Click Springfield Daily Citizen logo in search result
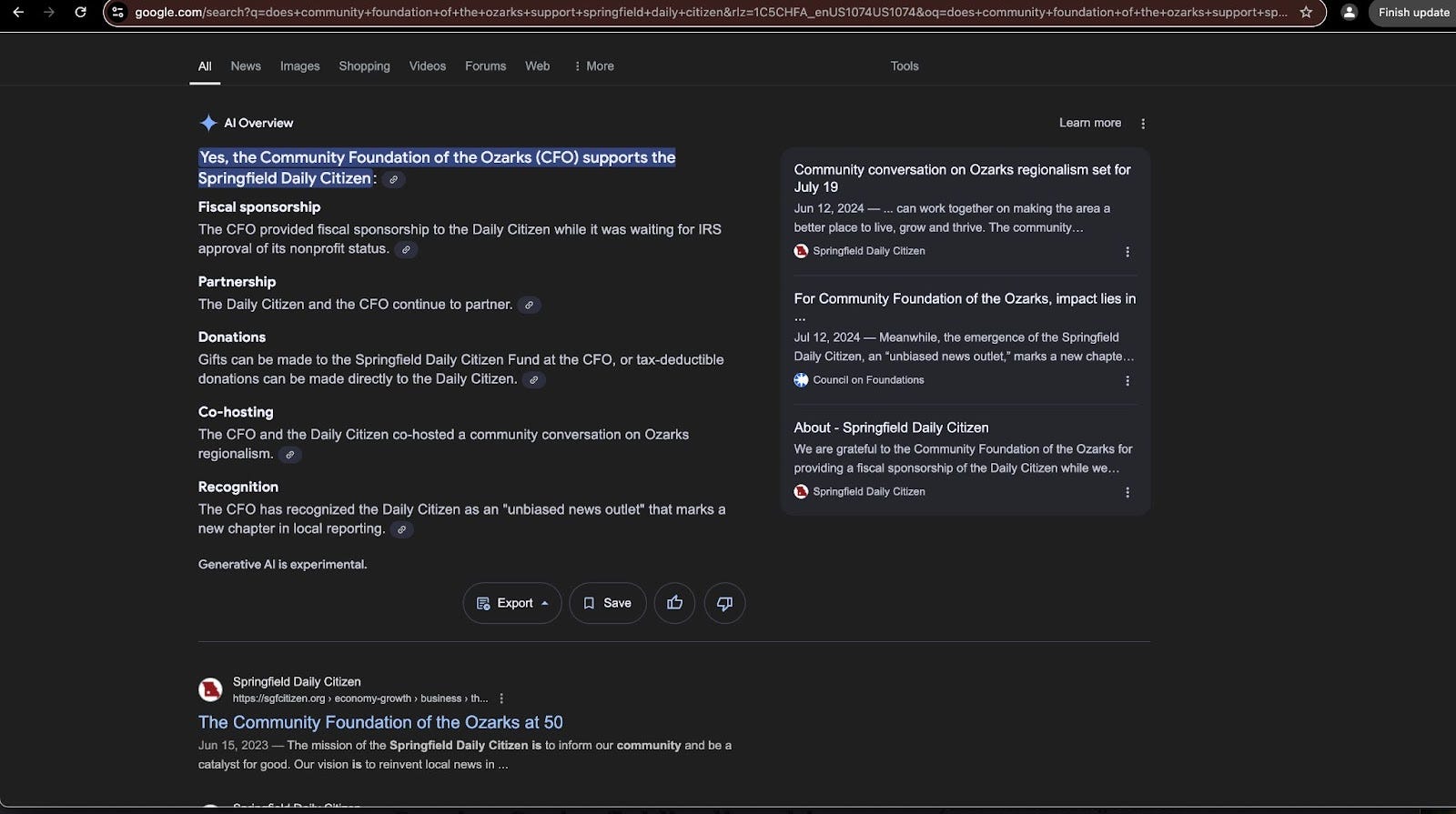1456x814 pixels. click(x=210, y=689)
